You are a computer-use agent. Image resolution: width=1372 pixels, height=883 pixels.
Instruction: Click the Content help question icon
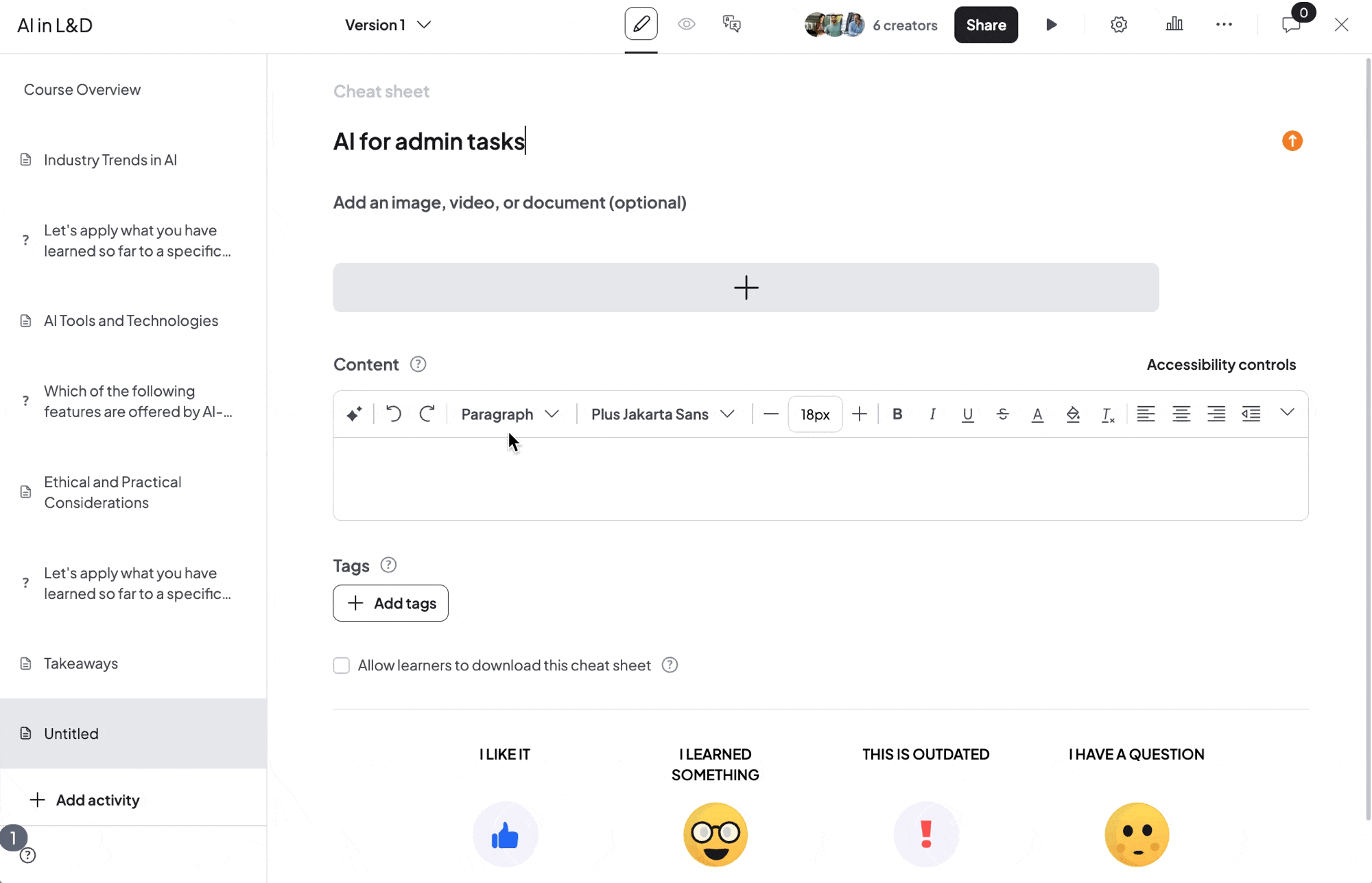(x=418, y=364)
